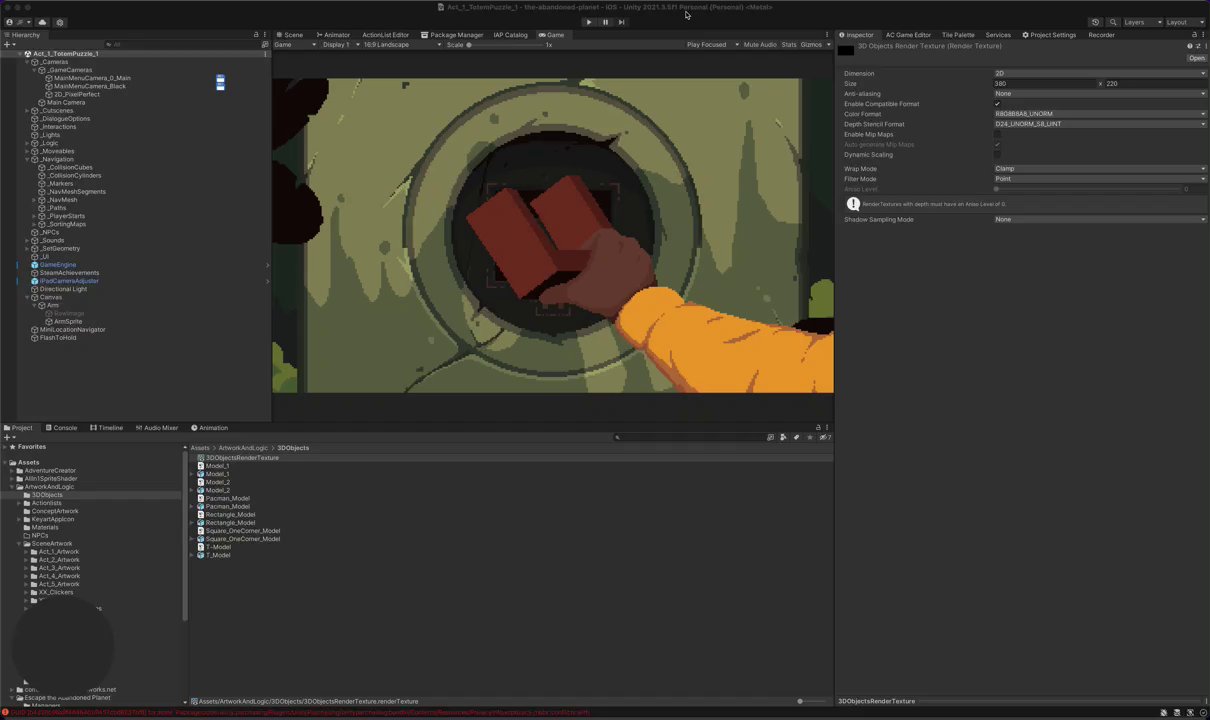Click the Size height field 220
1210x720 pixels.
1155,83
